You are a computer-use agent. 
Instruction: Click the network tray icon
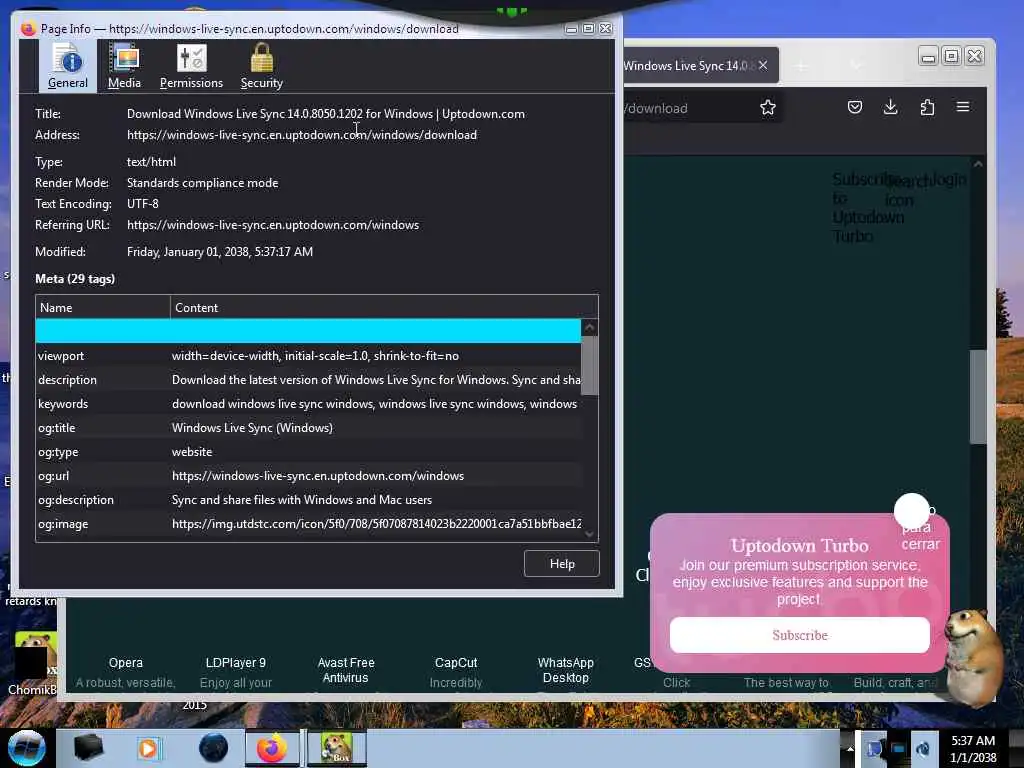click(x=898, y=749)
